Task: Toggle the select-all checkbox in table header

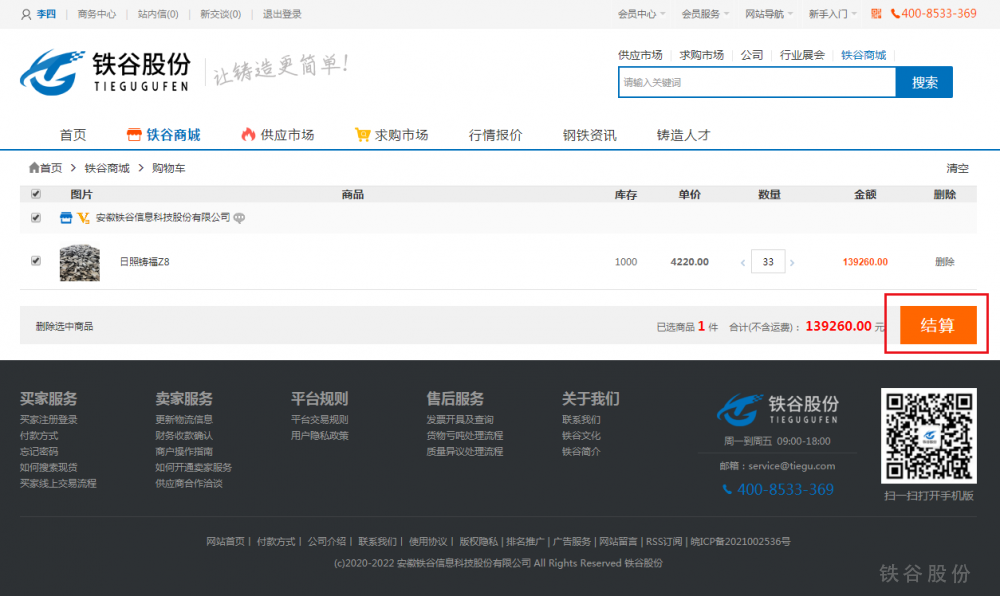Action: tap(36, 194)
